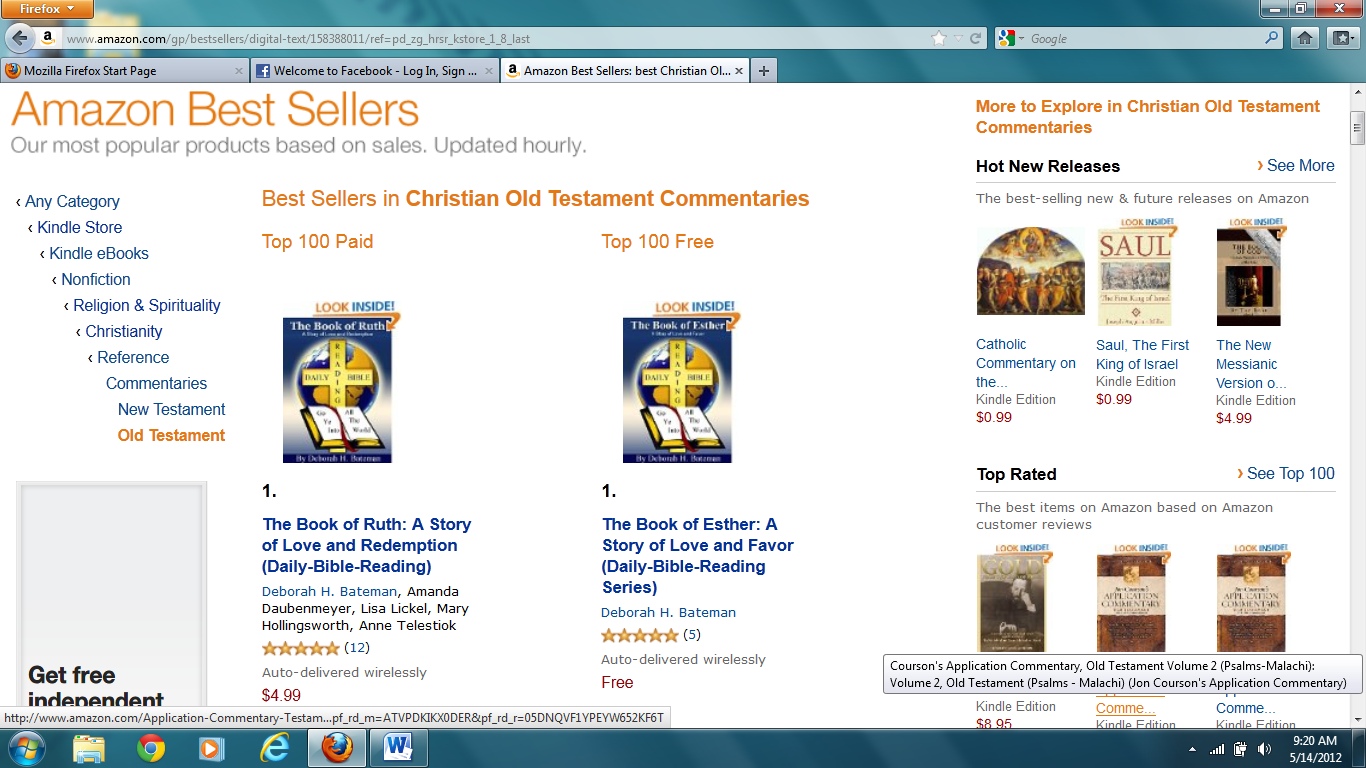1366x768 pixels.
Task: Click the search magnifier icon in Google box
Action: [1272, 38]
